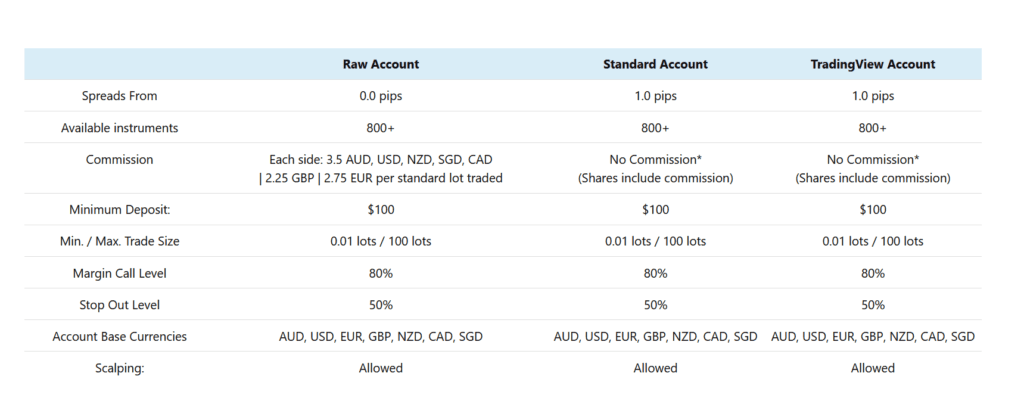The width and height of the screenshot is (1024, 404).
Task: Click the Stop Out Level row label
Action: 120,305
